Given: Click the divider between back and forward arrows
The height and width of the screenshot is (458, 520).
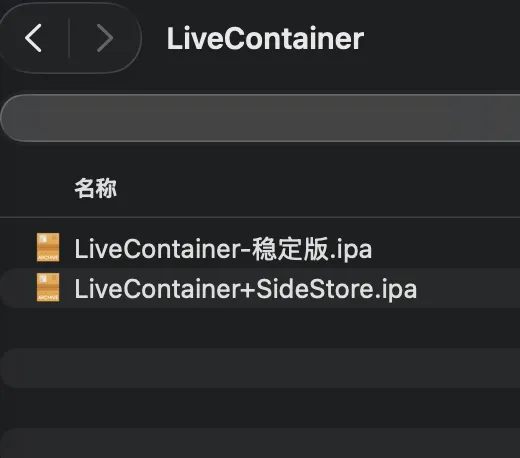Looking at the screenshot, I should [x=69, y=38].
